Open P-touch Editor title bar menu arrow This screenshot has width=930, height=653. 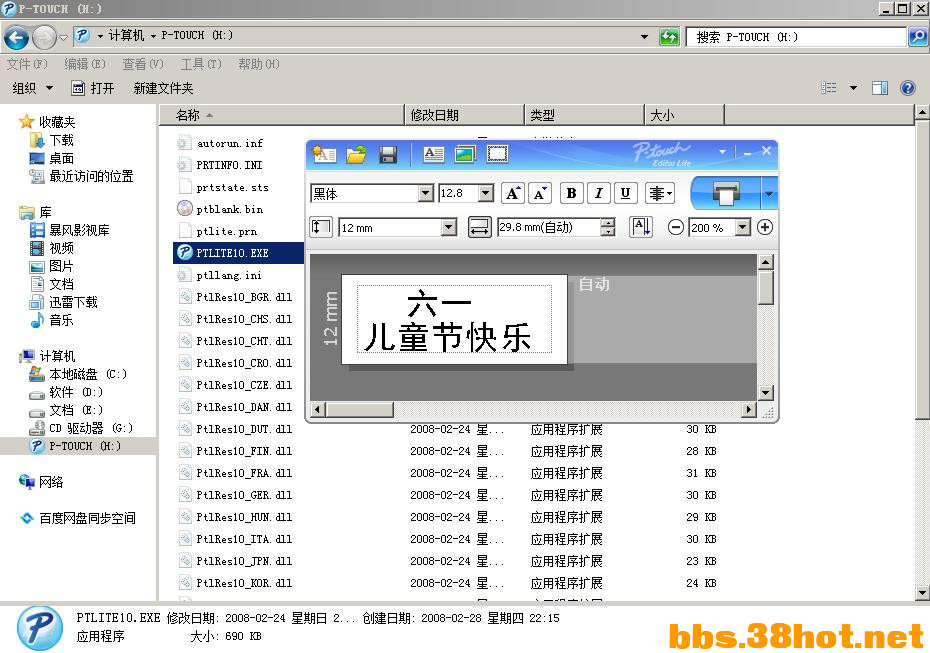[x=722, y=152]
